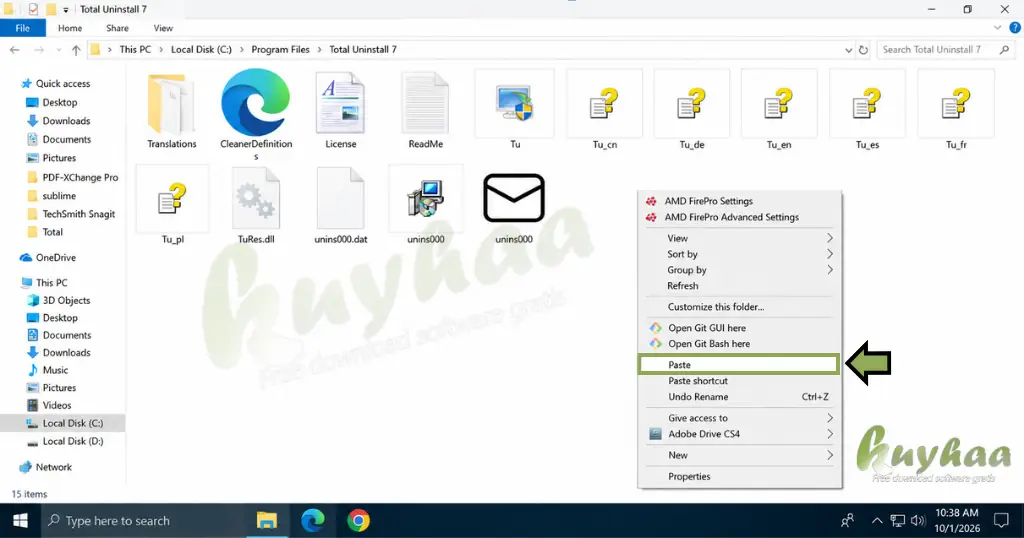Choose Paste in the context menu
1024x538 pixels.
coord(739,364)
